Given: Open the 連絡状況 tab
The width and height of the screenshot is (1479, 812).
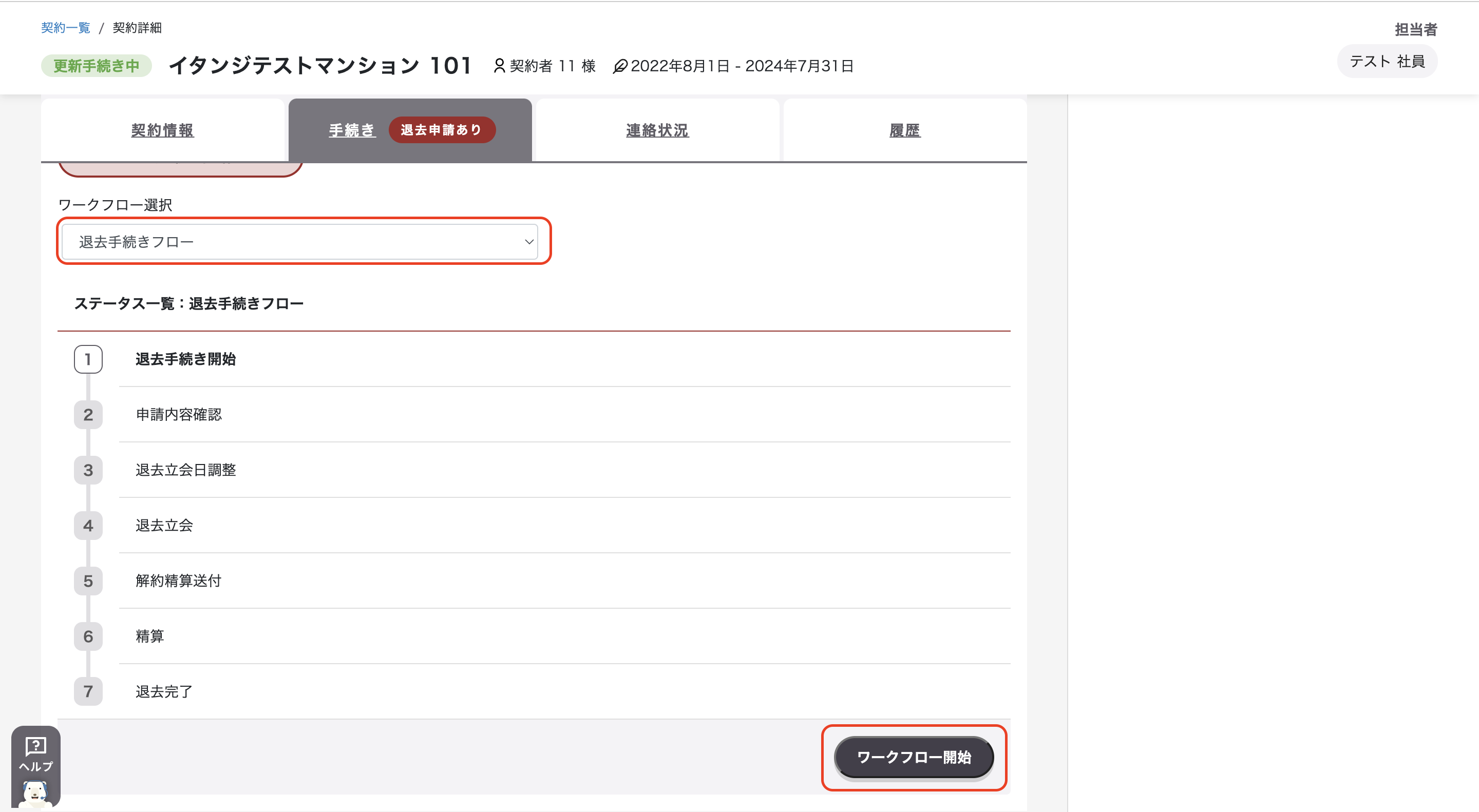Looking at the screenshot, I should pos(657,130).
